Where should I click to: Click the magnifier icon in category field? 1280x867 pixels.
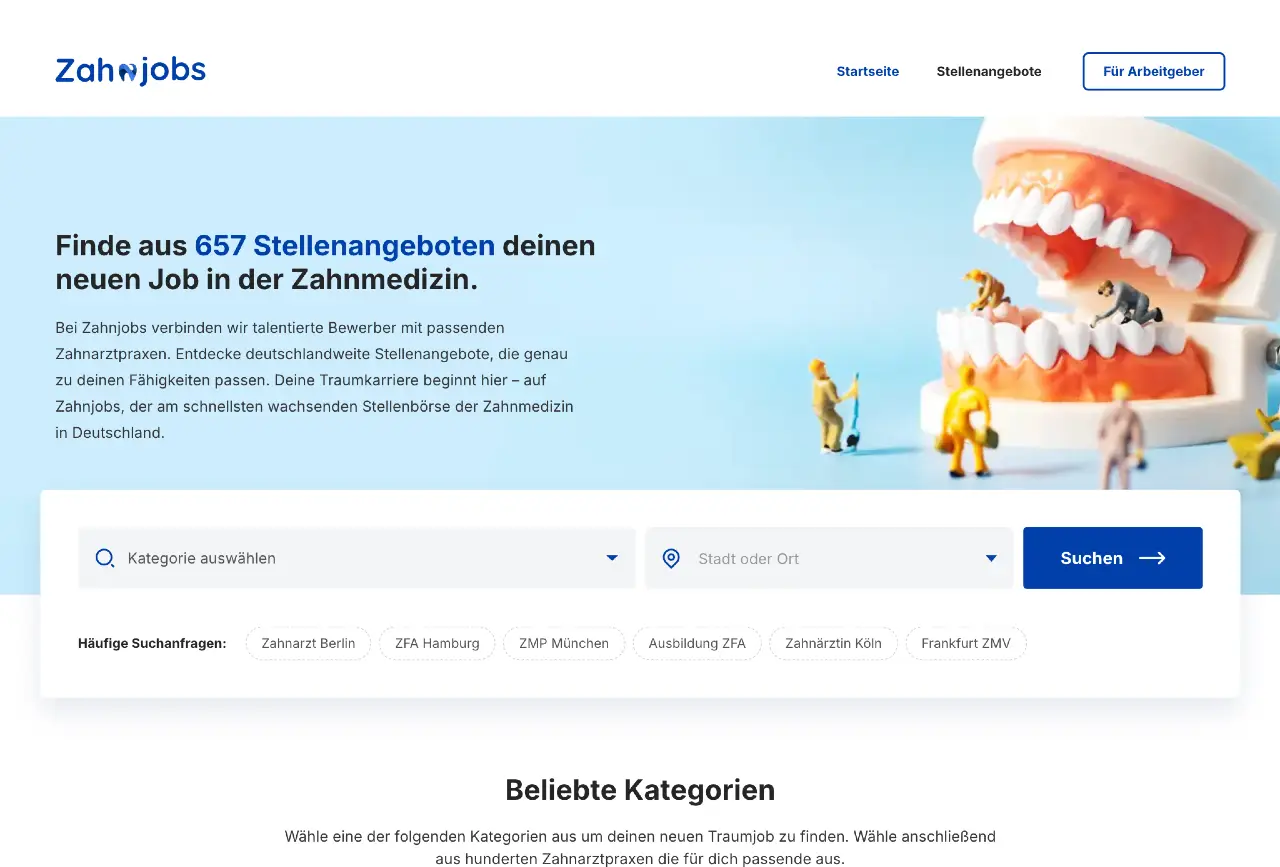coord(104,558)
